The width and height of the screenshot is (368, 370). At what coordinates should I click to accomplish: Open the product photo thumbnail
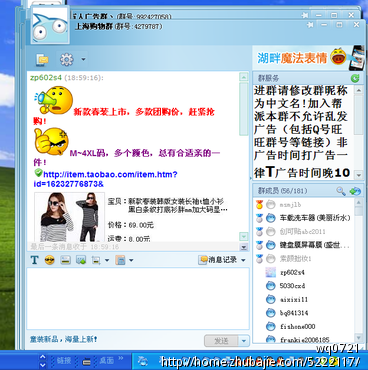pos(70,217)
